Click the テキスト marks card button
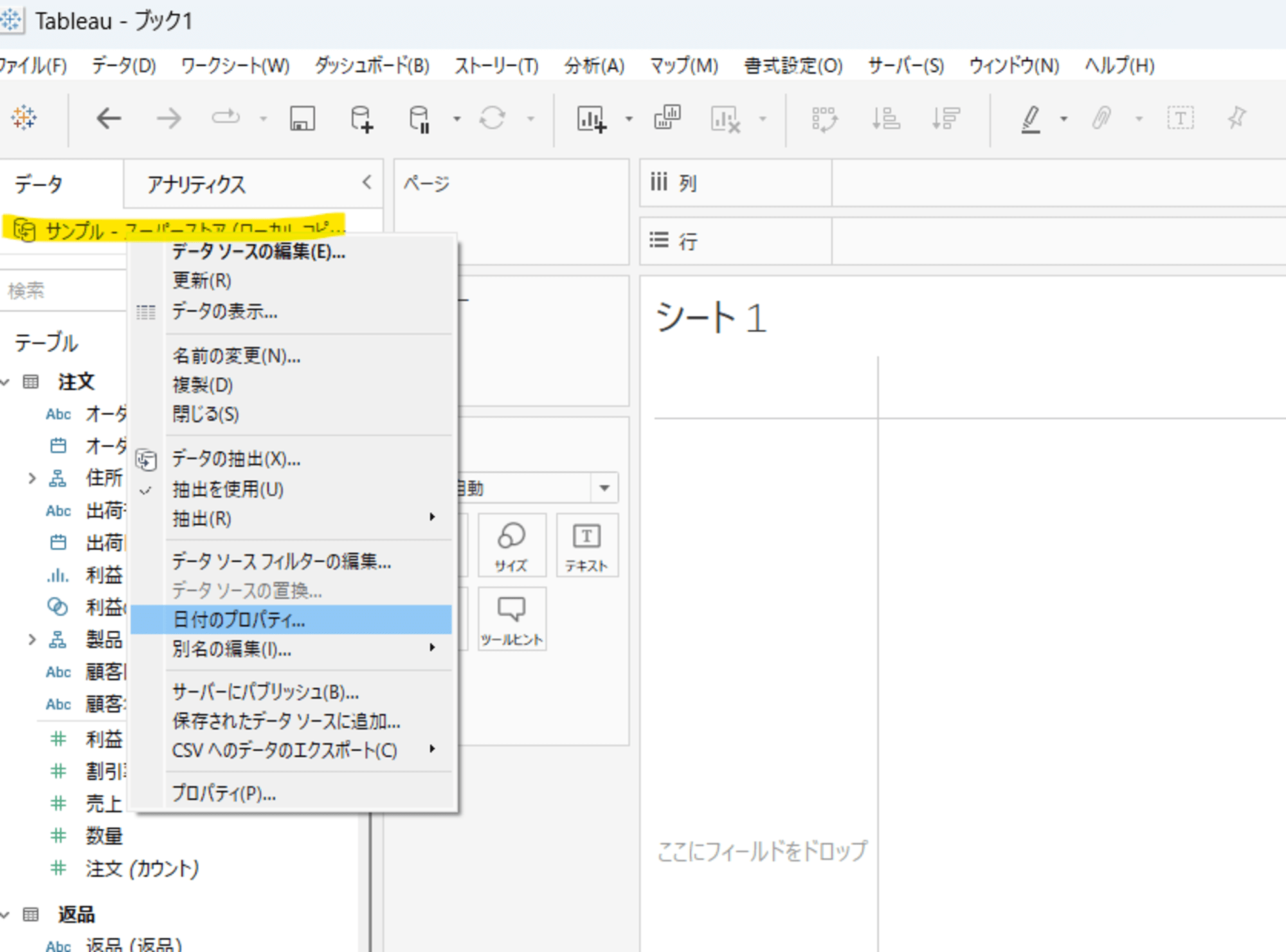This screenshot has width=1286, height=952. [587, 545]
